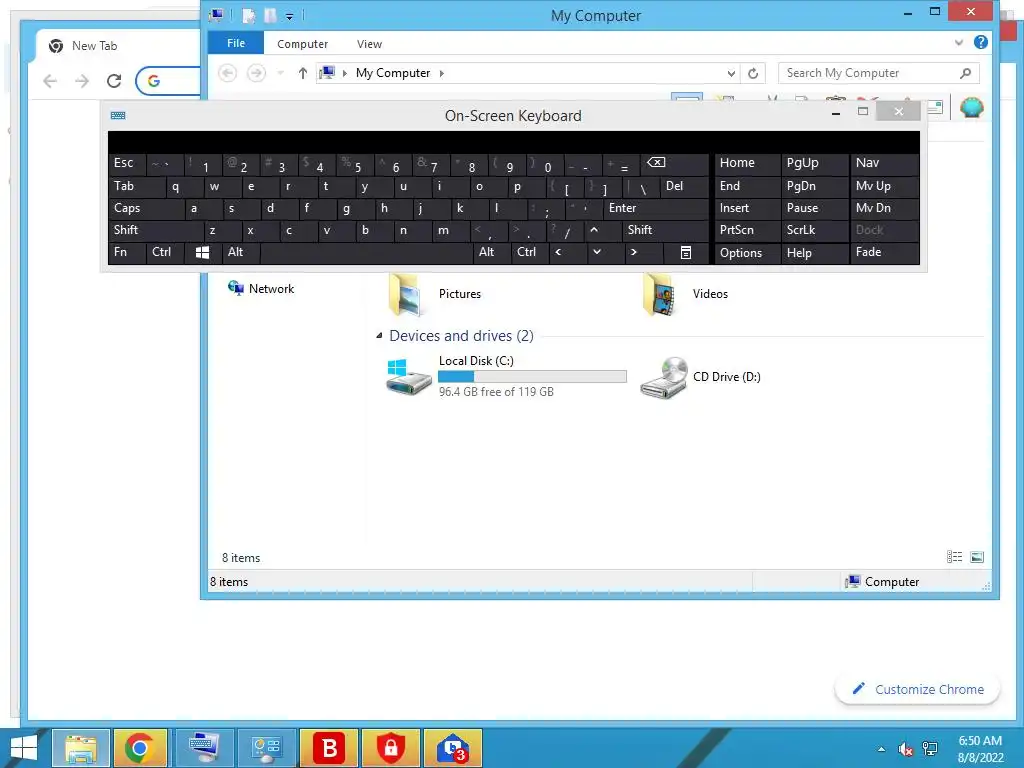The height and width of the screenshot is (768, 1024).
Task: Switch to large icons view icon
Action: pyautogui.click(x=977, y=557)
